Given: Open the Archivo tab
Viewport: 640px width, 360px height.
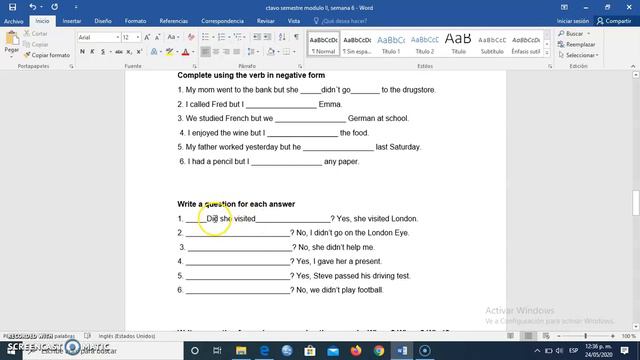Looking at the screenshot, I should tap(14, 21).
